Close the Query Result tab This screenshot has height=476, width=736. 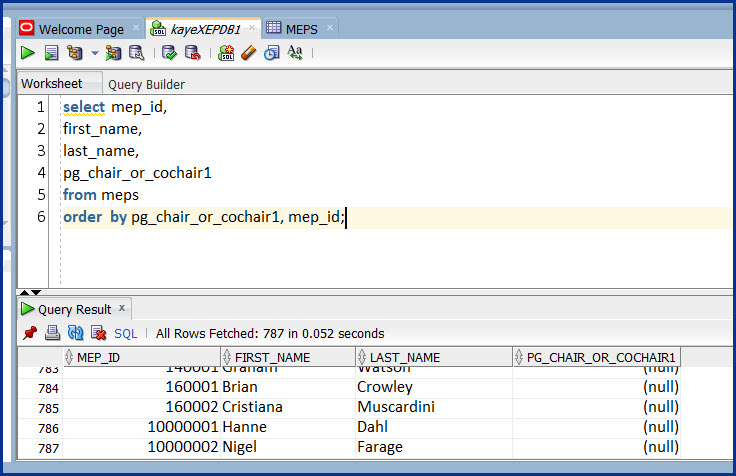coord(122,308)
